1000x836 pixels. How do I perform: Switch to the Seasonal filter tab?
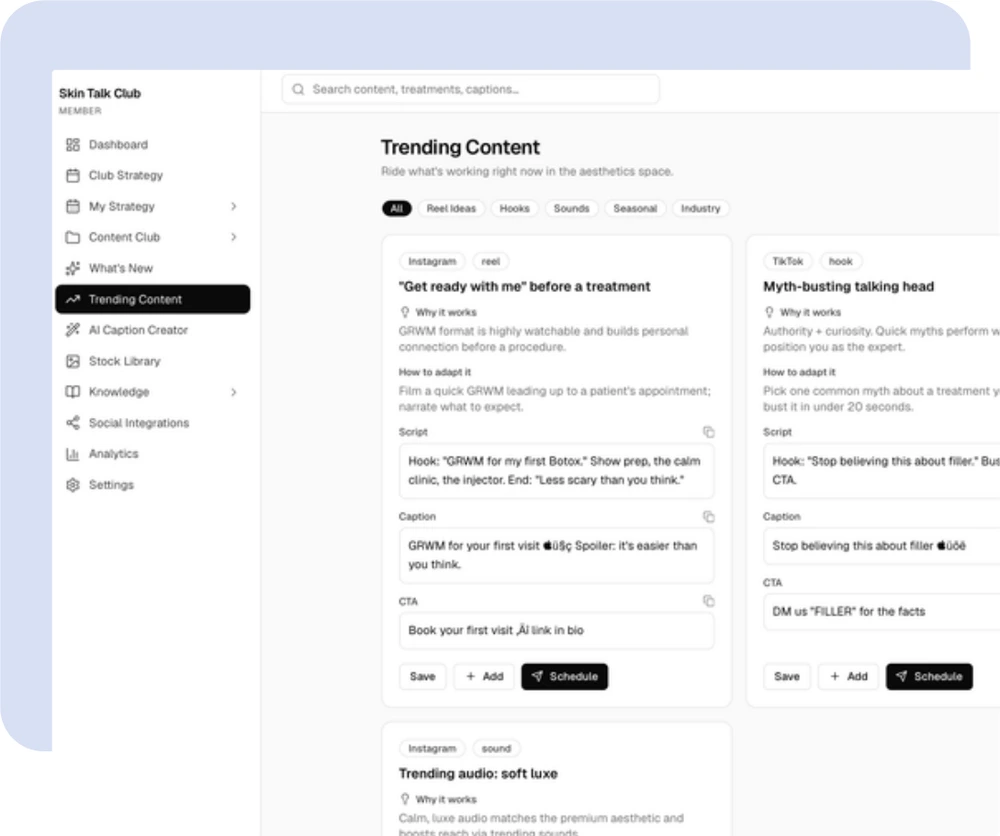(635, 209)
